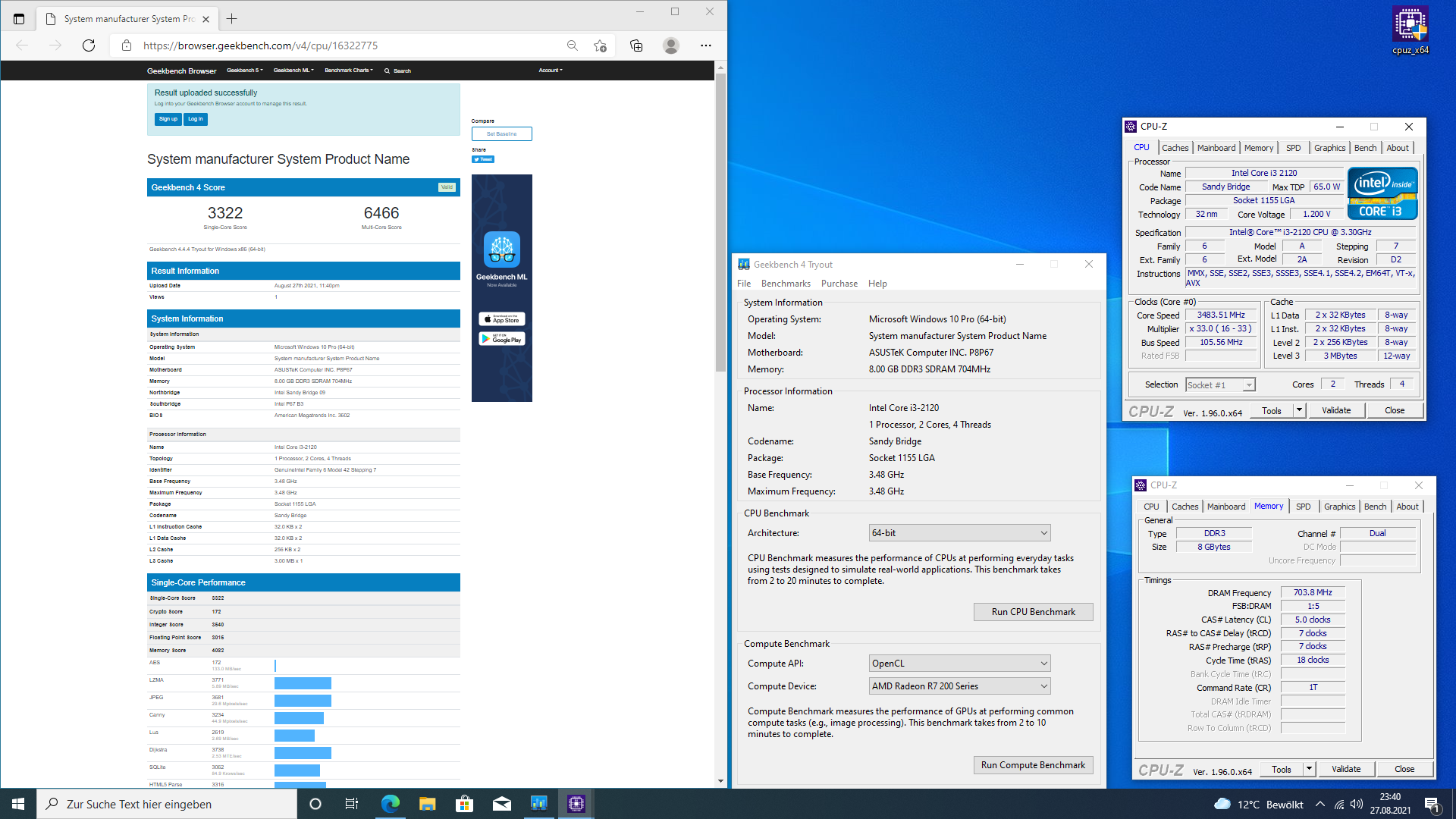Open the zoom magnifier in address bar

coord(573,45)
